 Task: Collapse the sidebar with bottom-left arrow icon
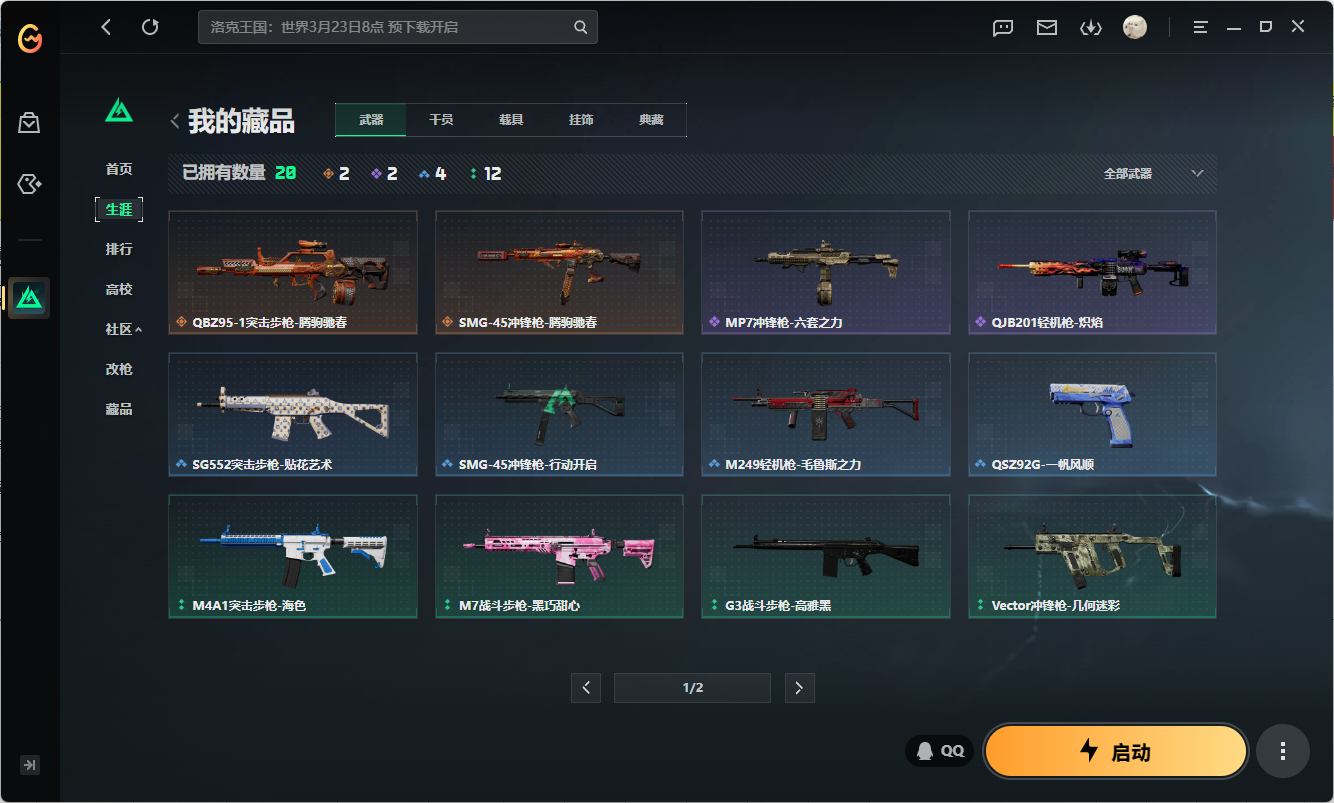pyautogui.click(x=30, y=765)
